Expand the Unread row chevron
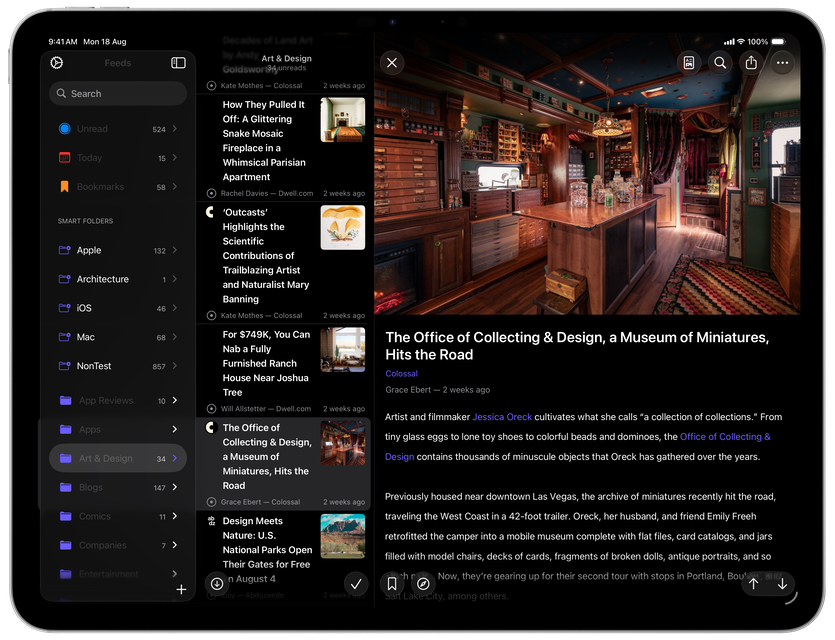Viewport: 835px width, 640px height. (x=175, y=129)
